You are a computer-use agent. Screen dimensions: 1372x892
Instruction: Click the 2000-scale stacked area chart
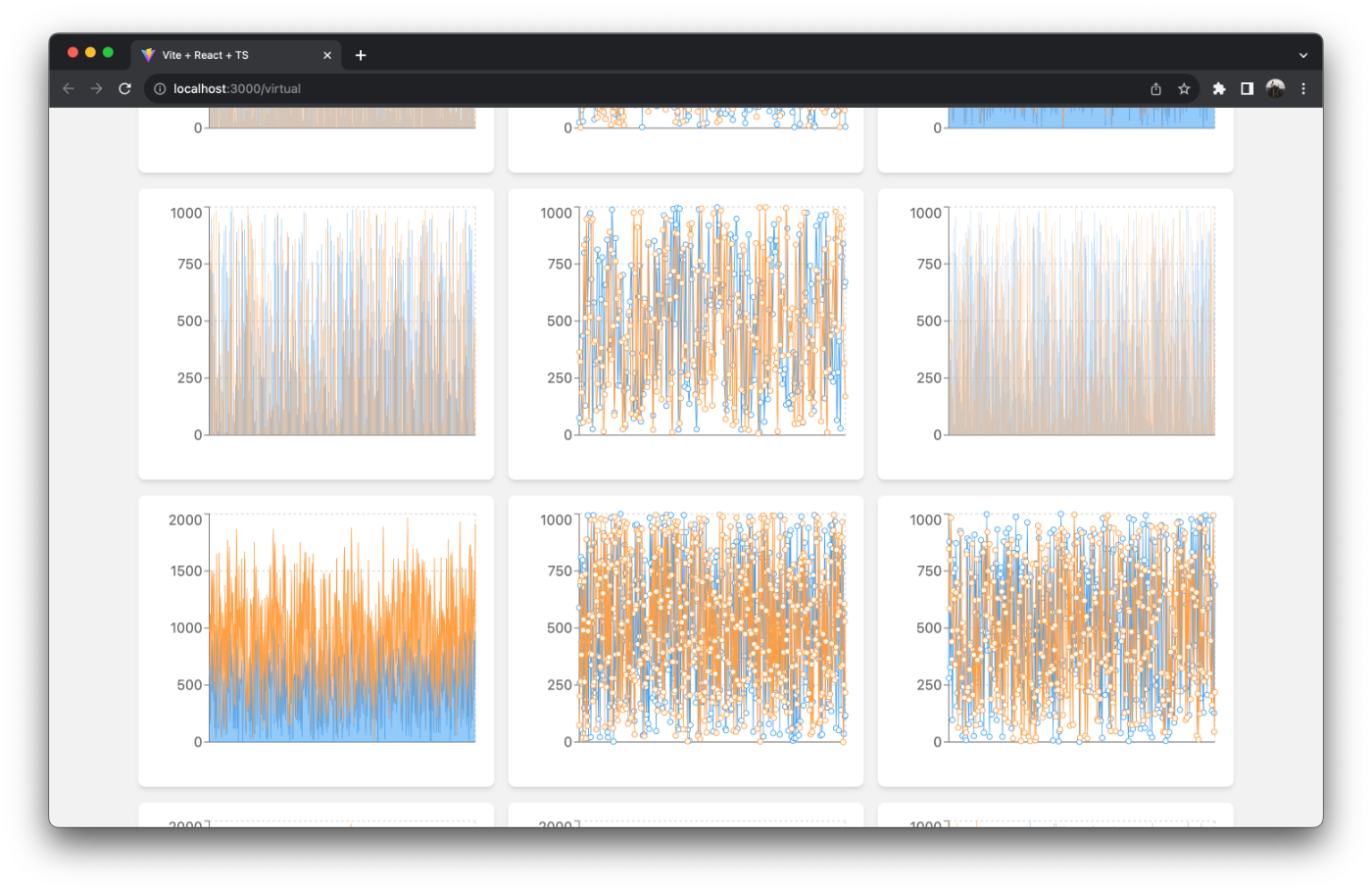pyautogui.click(x=316, y=641)
